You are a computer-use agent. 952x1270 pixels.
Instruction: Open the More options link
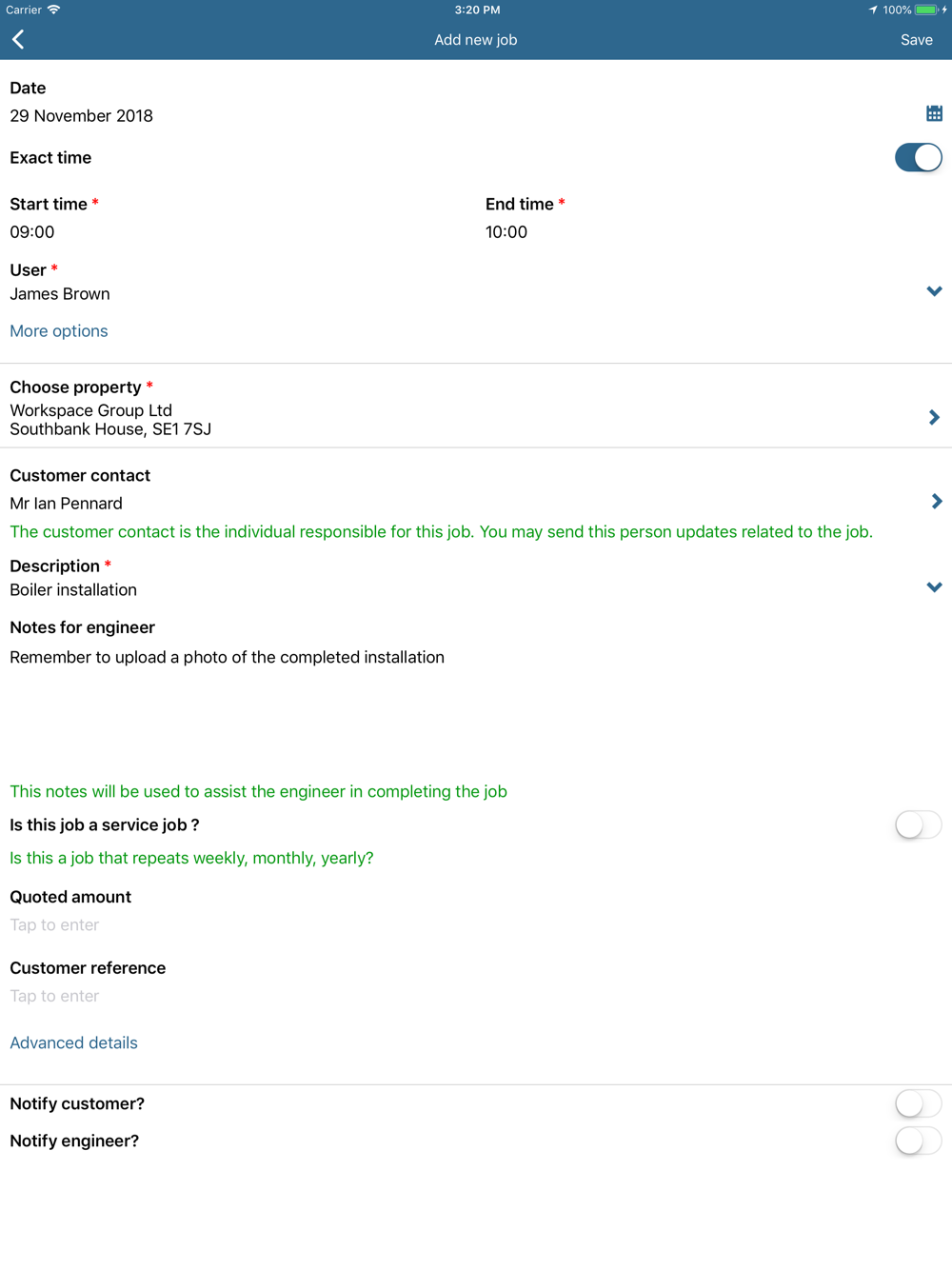click(59, 331)
